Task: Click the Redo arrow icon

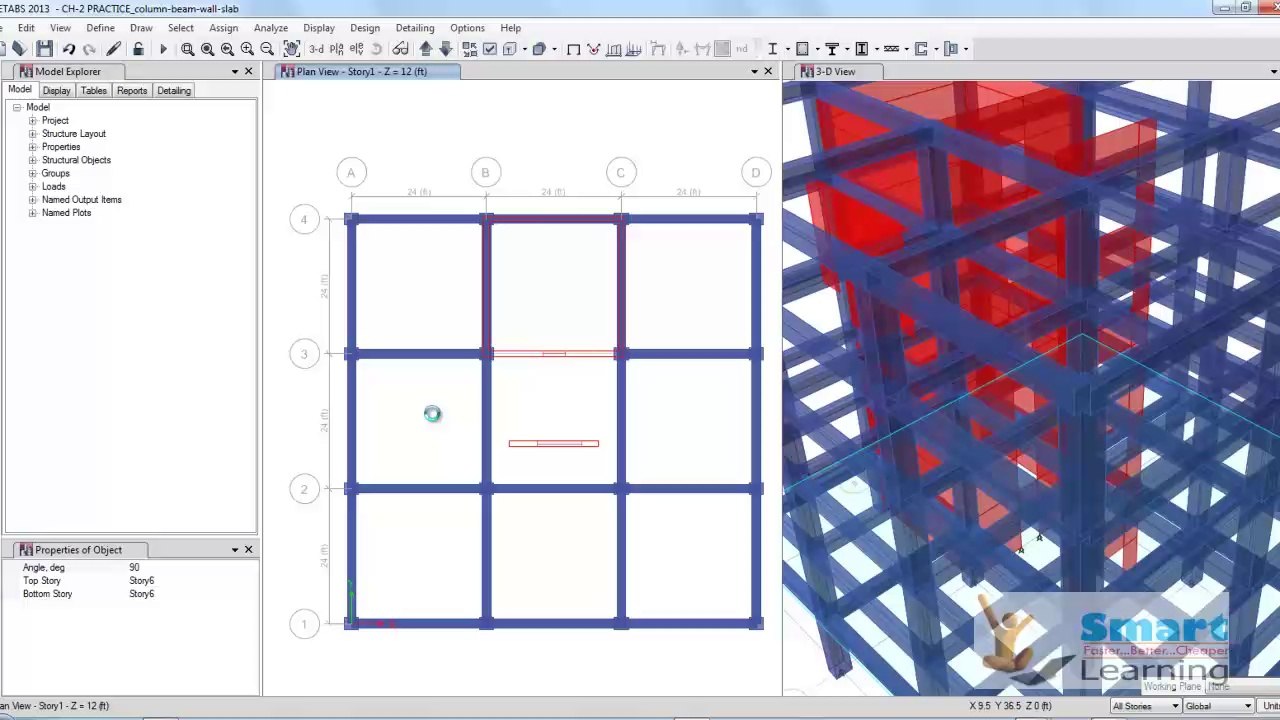Action: pos(89,49)
